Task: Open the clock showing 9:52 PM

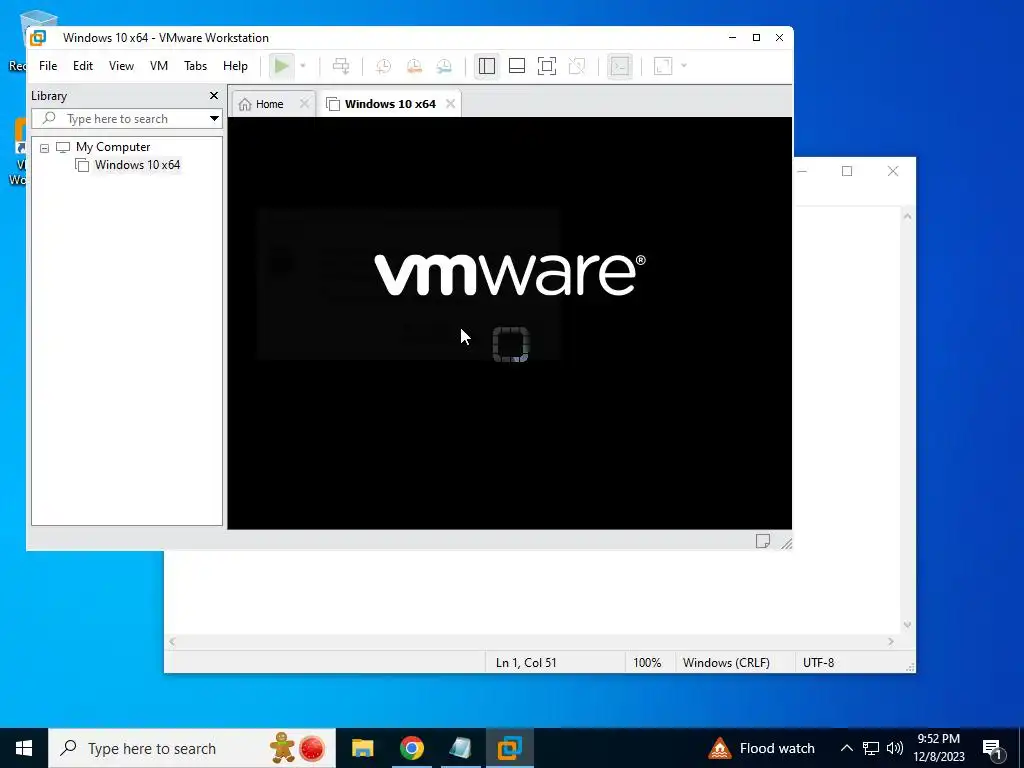Action: tap(938, 748)
